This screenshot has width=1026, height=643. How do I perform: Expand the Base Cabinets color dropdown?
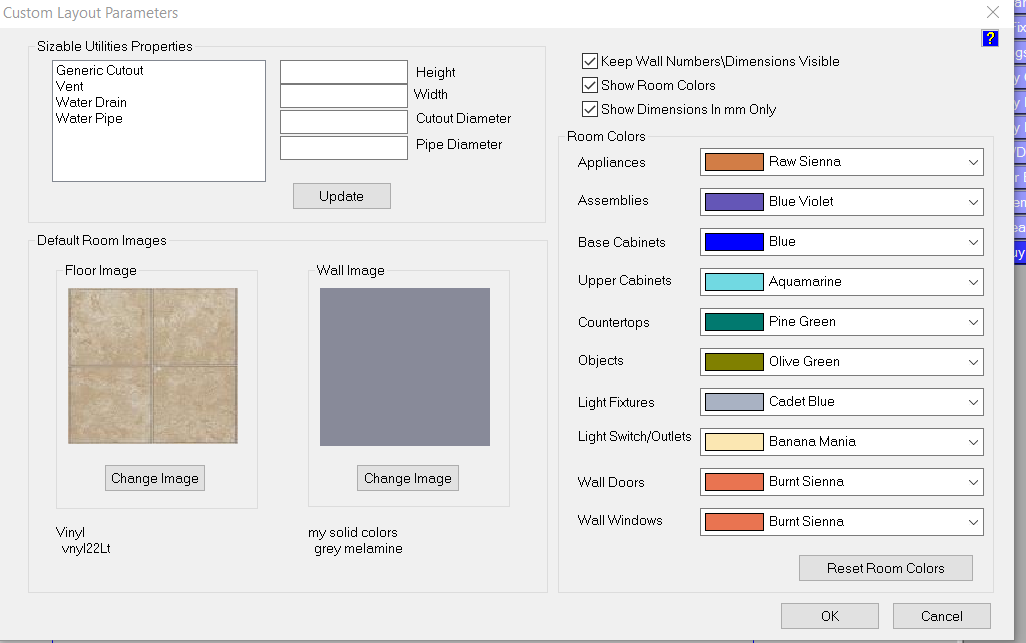pyautogui.click(x=841, y=242)
